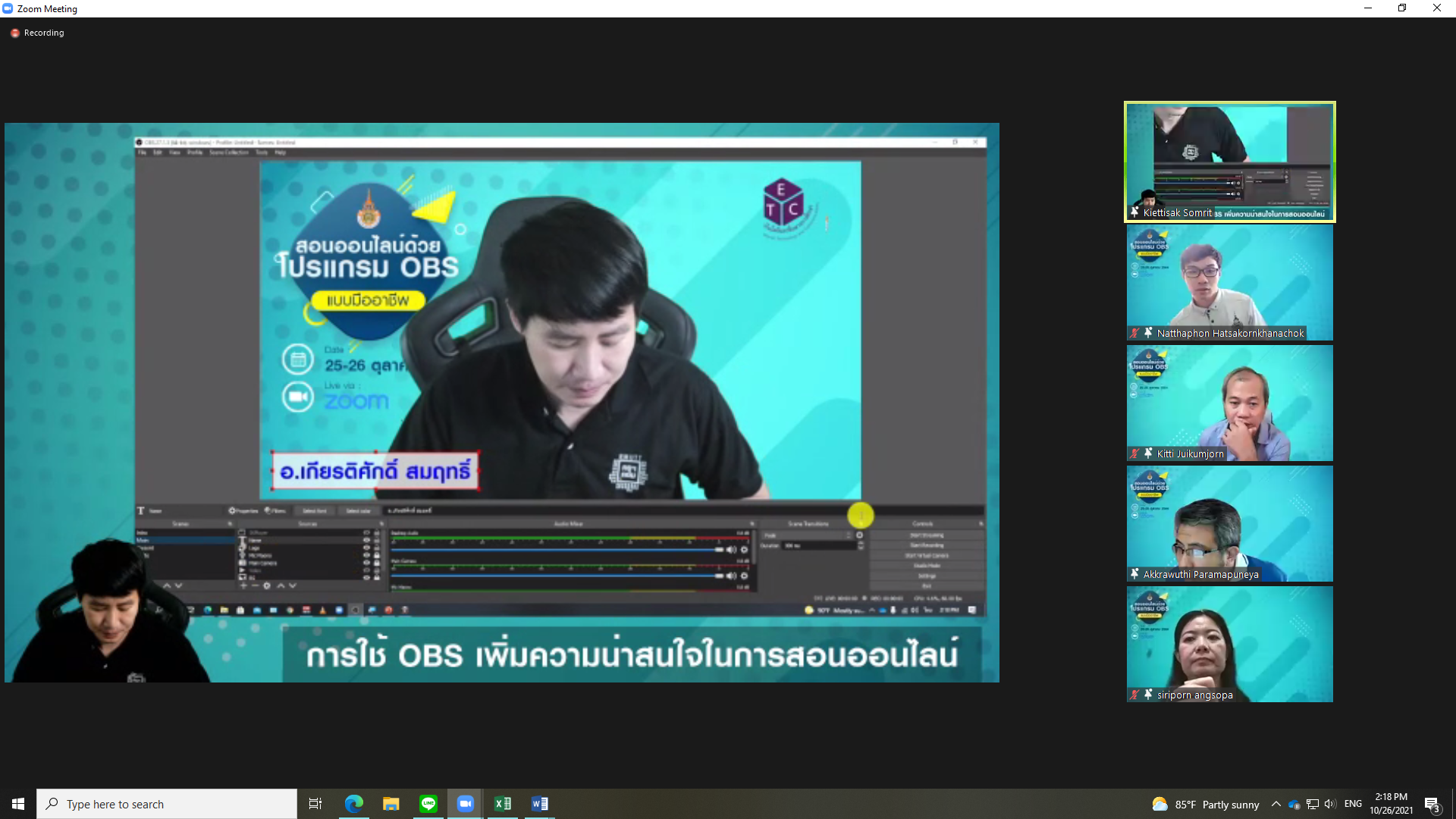Image resolution: width=1456 pixels, height=819 pixels.
Task: Click the system tray volume icon
Action: (x=1330, y=804)
